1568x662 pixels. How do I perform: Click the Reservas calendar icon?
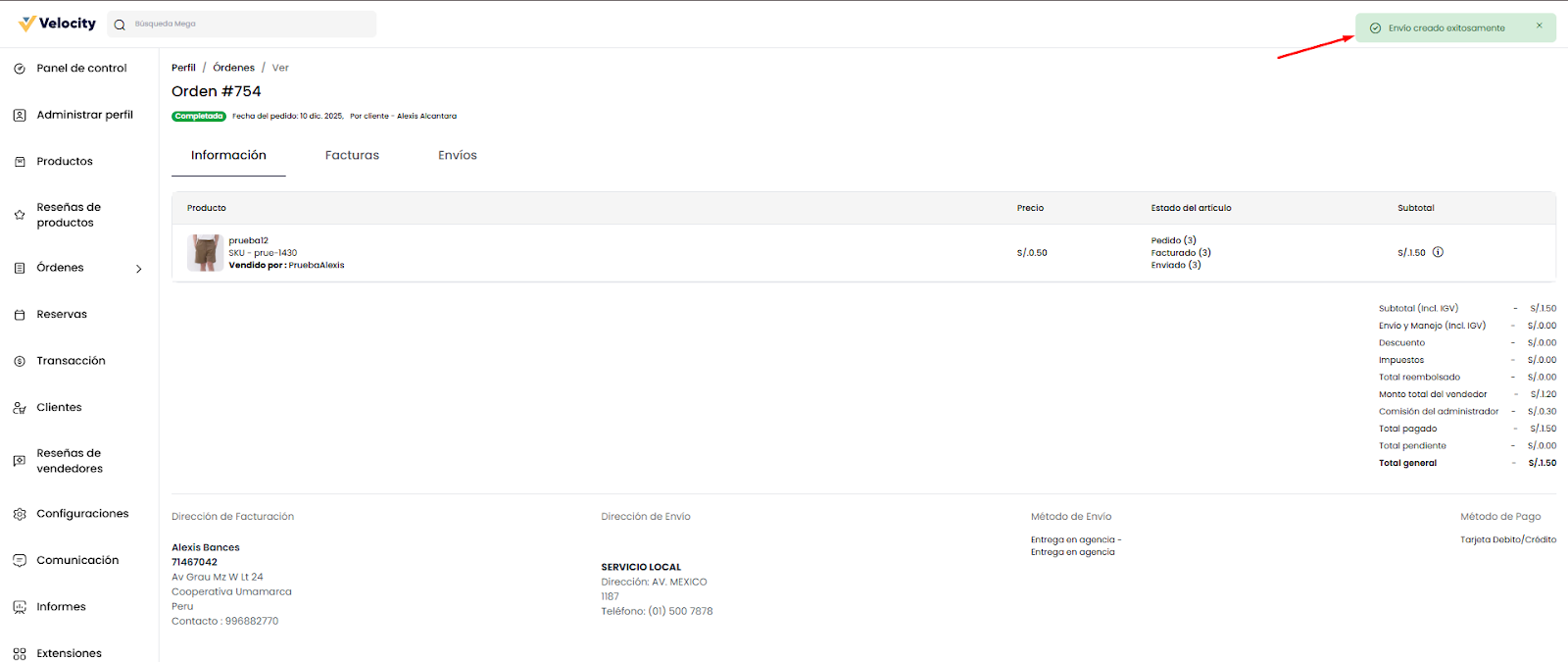20,315
